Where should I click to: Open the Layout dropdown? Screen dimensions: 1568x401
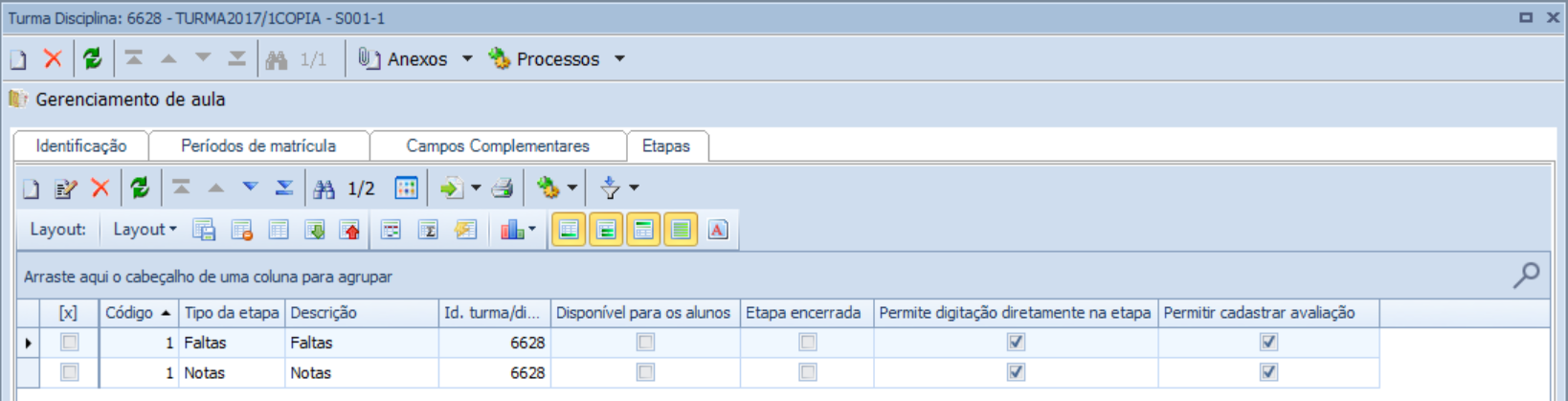pyautogui.click(x=145, y=230)
